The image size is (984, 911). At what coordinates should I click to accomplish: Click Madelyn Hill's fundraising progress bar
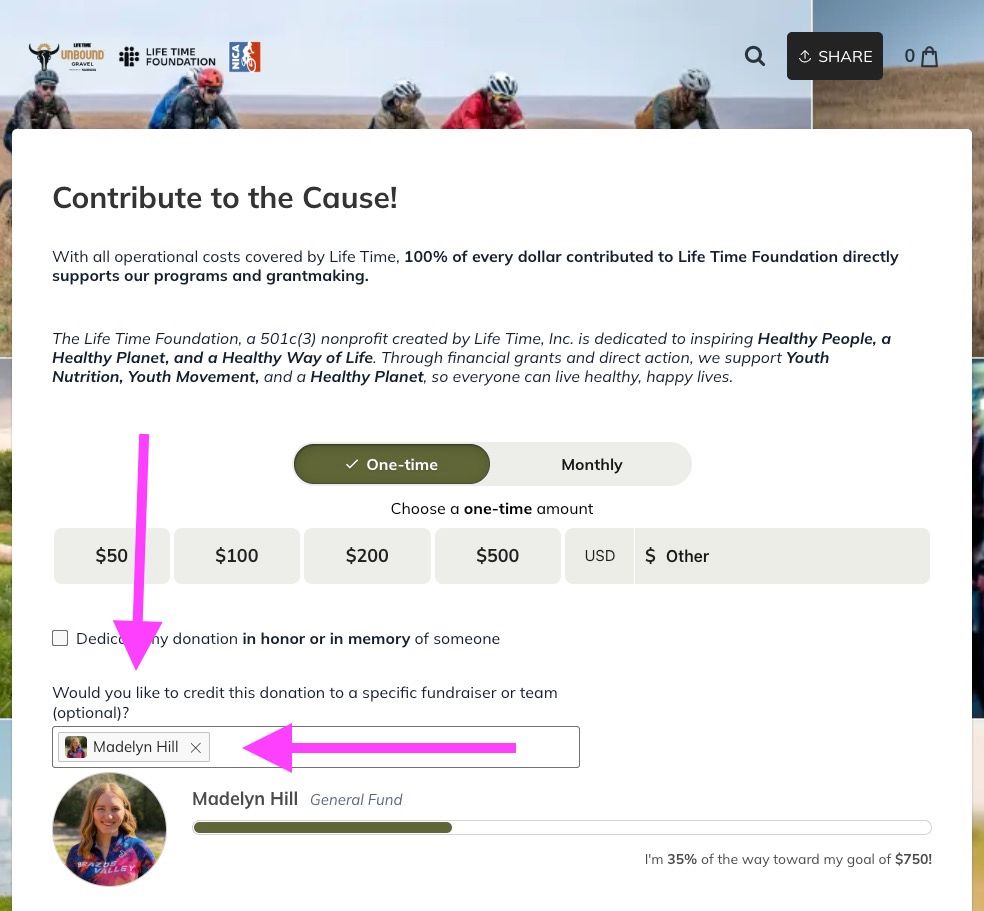562,828
